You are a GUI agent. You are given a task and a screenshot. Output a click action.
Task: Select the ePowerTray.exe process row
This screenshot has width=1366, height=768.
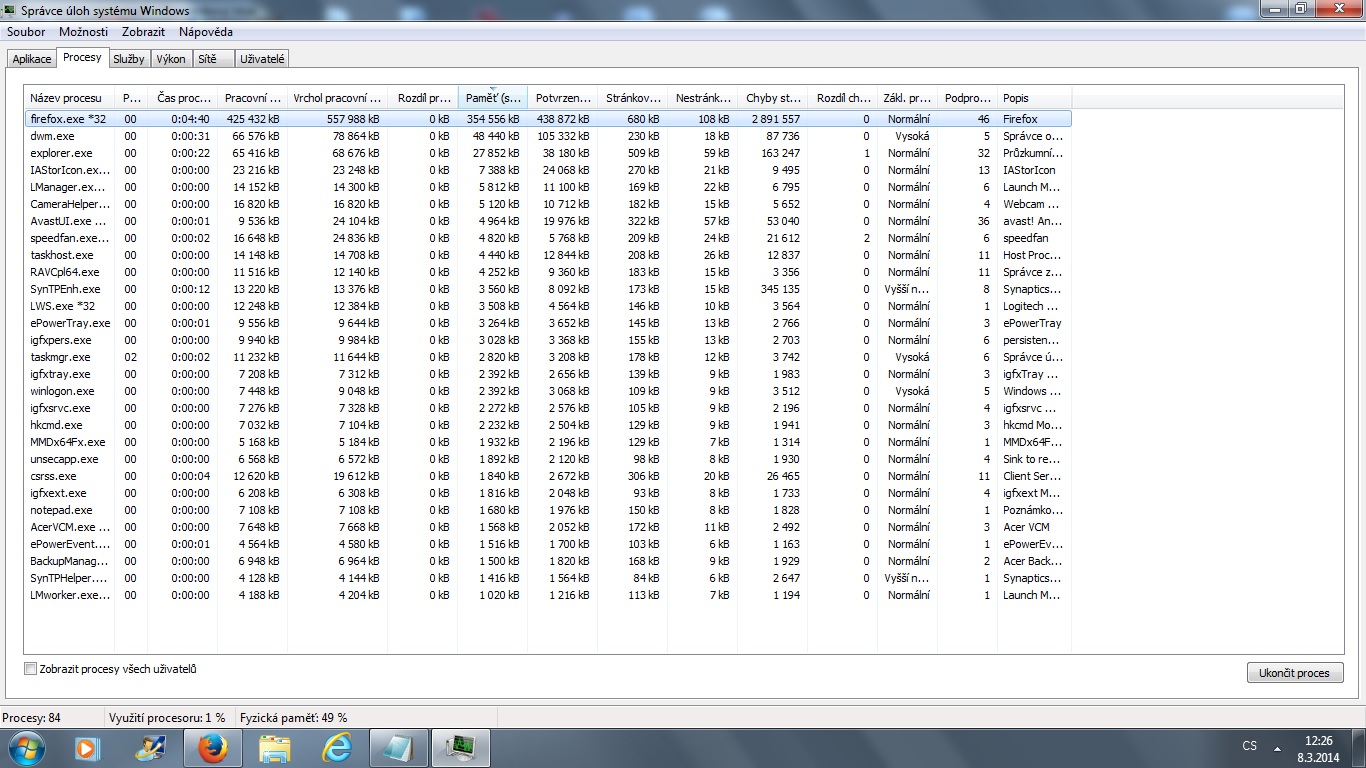(x=547, y=323)
